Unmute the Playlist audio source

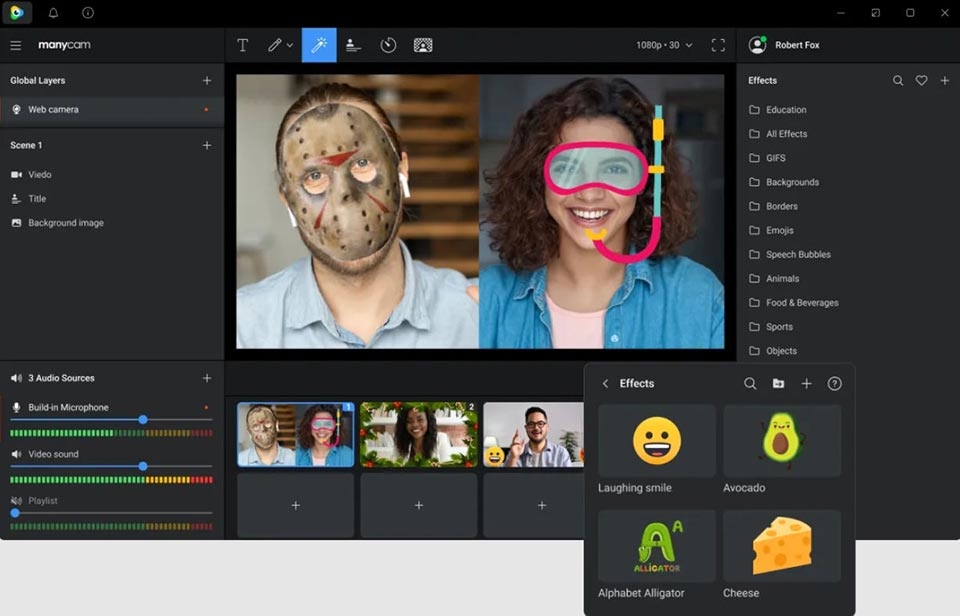point(17,500)
